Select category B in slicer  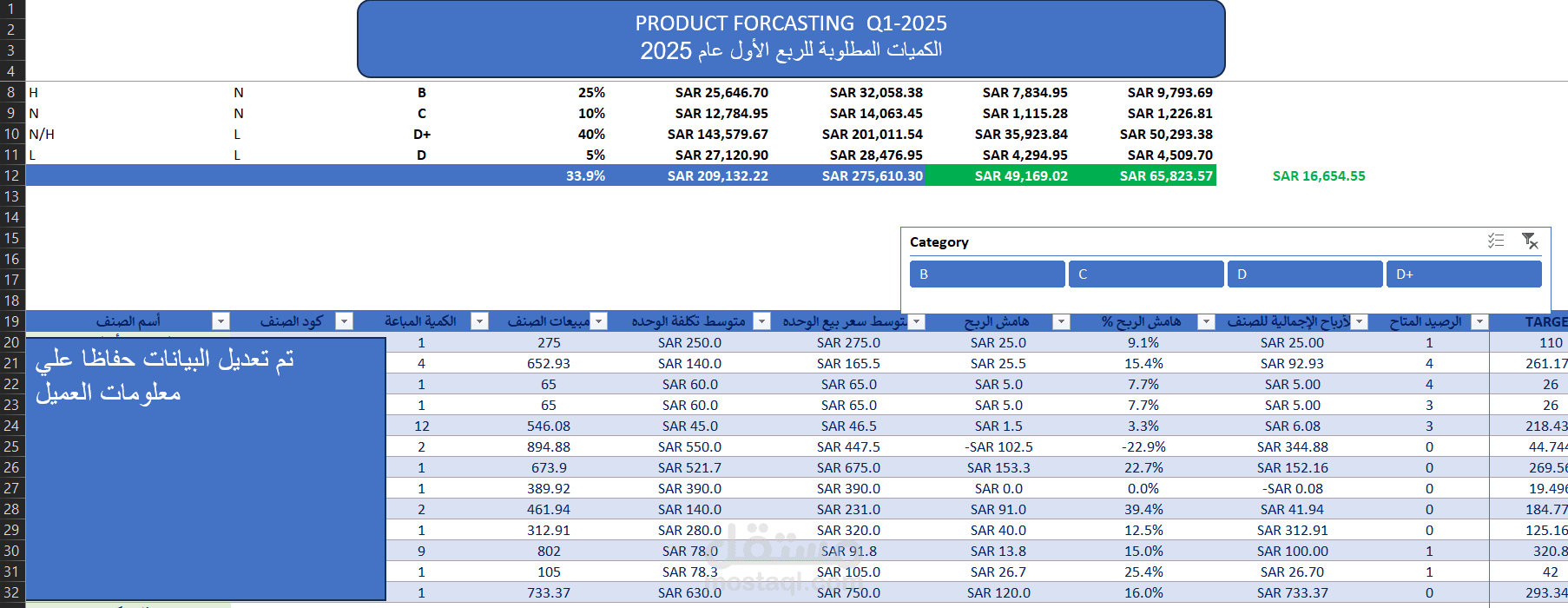click(x=987, y=274)
